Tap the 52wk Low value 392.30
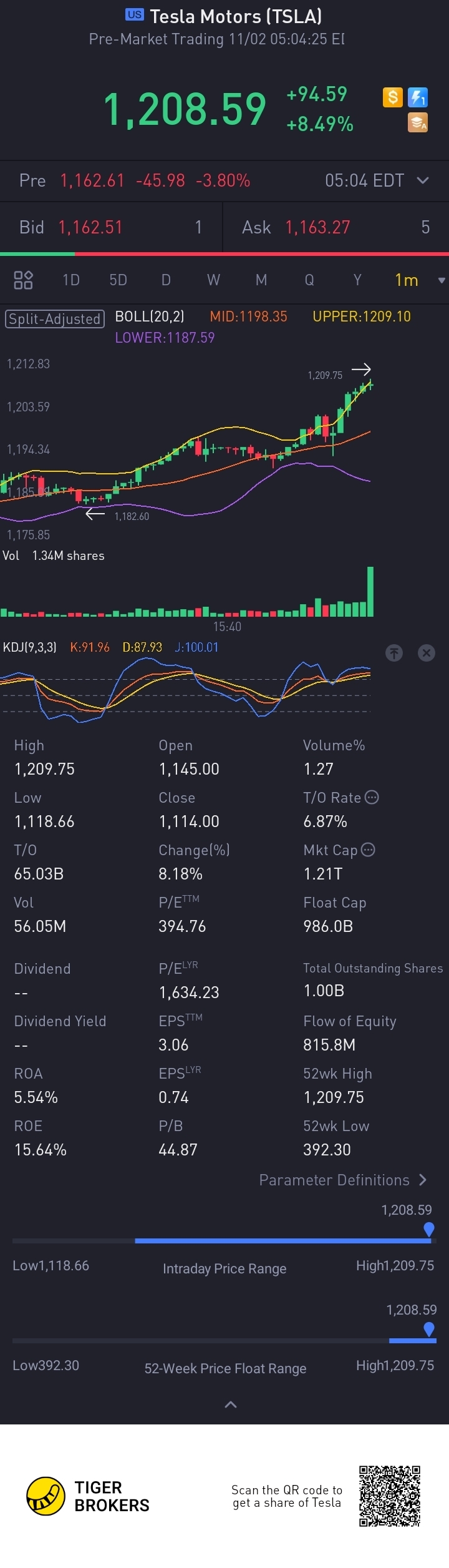Image resolution: width=449 pixels, height=1568 pixels. pyautogui.click(x=327, y=1150)
